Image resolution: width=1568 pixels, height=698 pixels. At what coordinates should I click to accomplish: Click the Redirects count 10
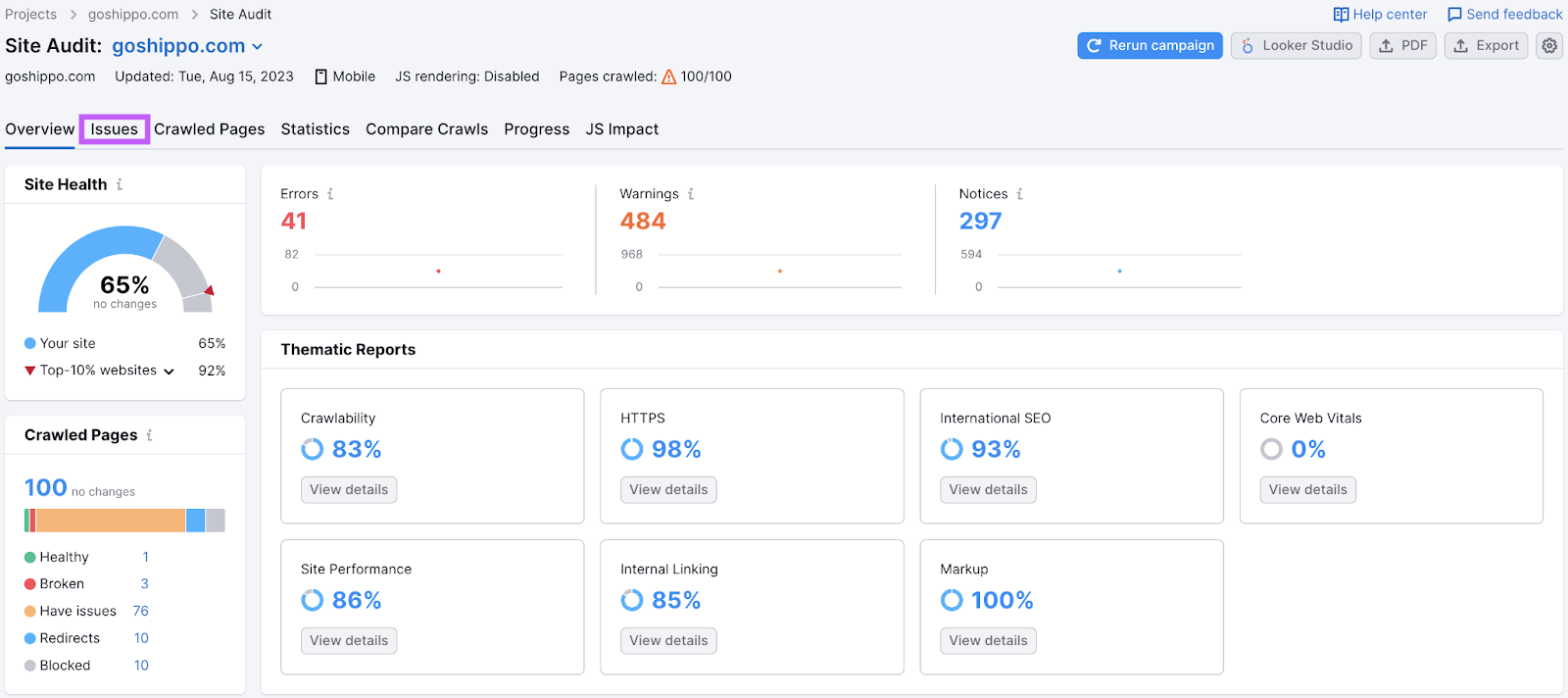141,638
